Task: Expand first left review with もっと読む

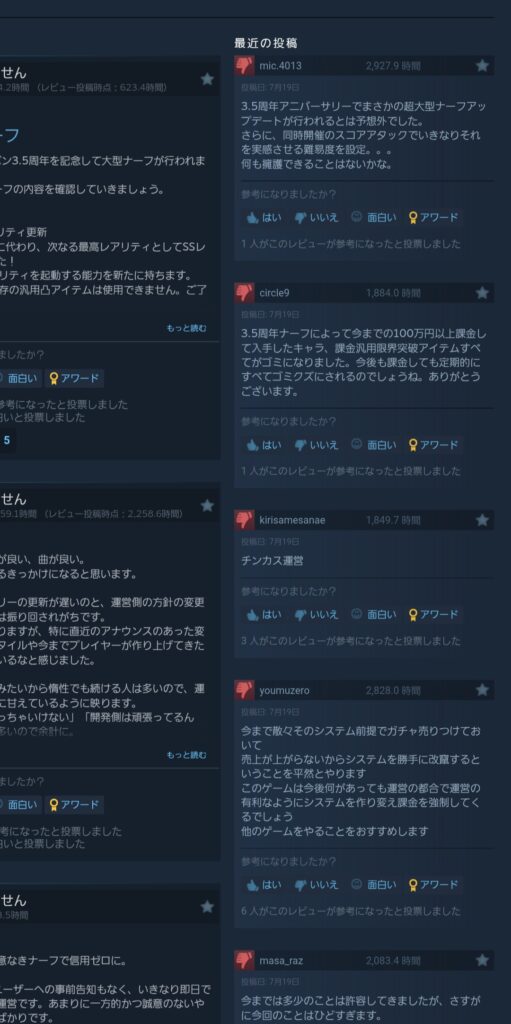Action: click(x=186, y=328)
